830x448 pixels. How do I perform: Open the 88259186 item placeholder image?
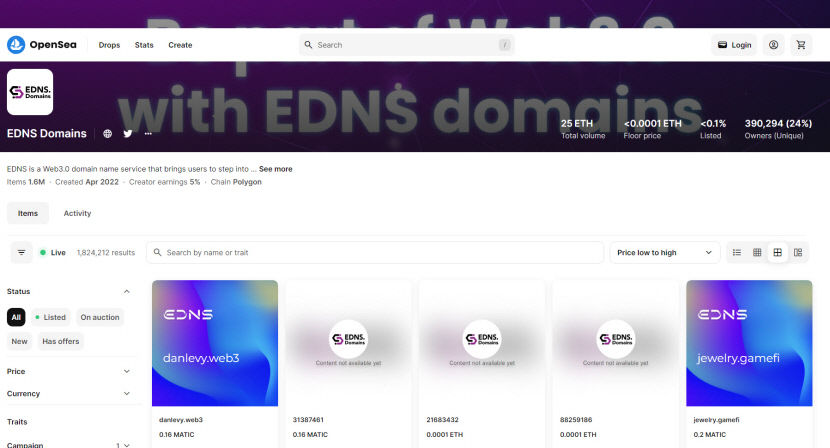(616, 343)
